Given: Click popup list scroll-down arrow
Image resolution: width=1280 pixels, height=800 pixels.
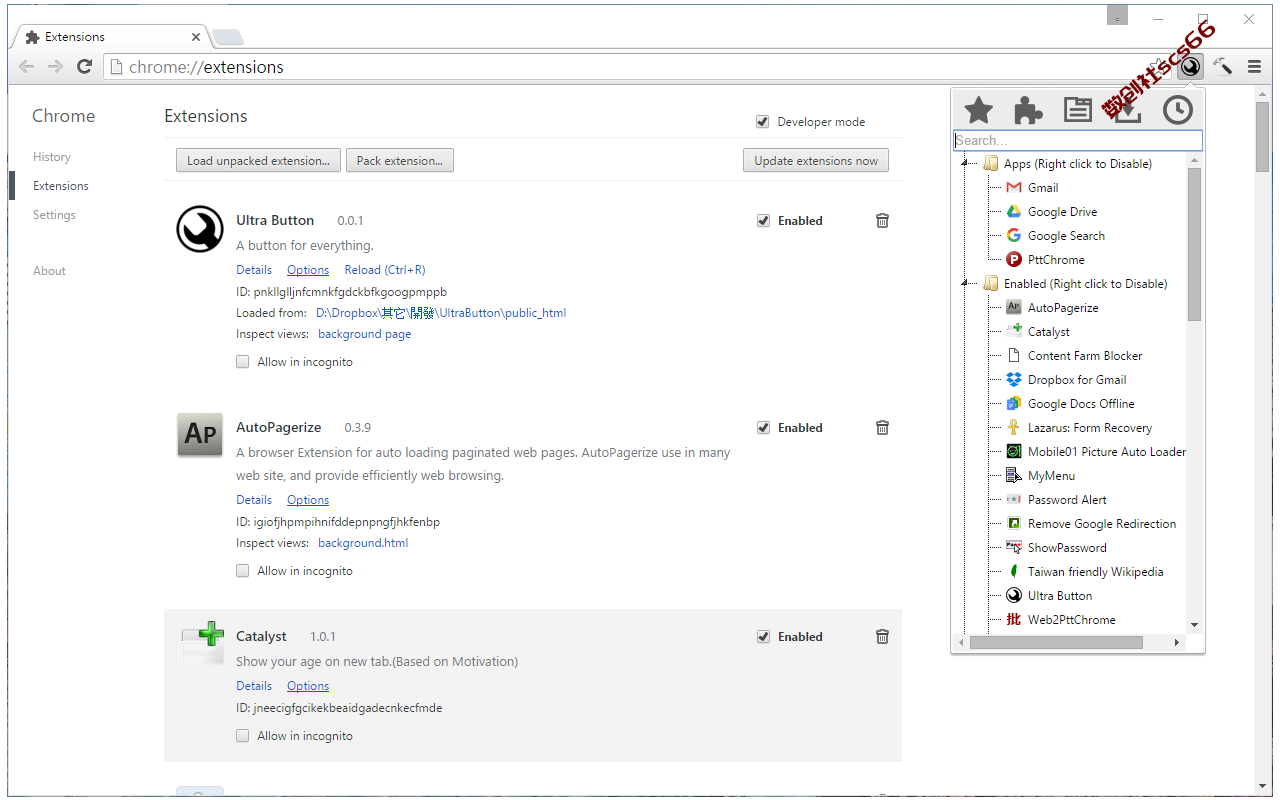Looking at the screenshot, I should [x=1194, y=626].
